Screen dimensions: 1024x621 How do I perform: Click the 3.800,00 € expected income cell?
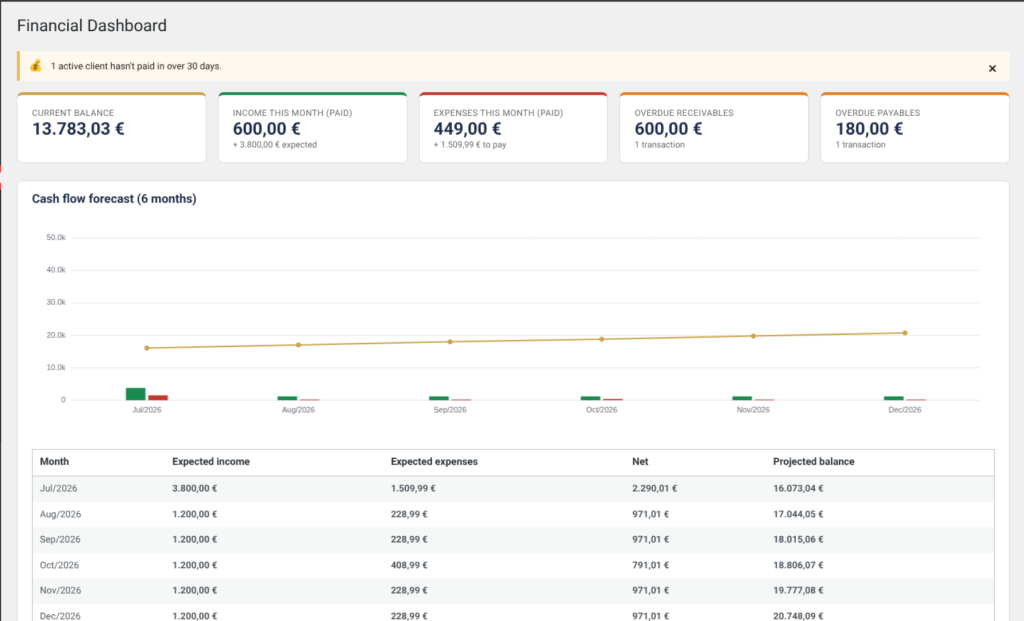pos(195,488)
